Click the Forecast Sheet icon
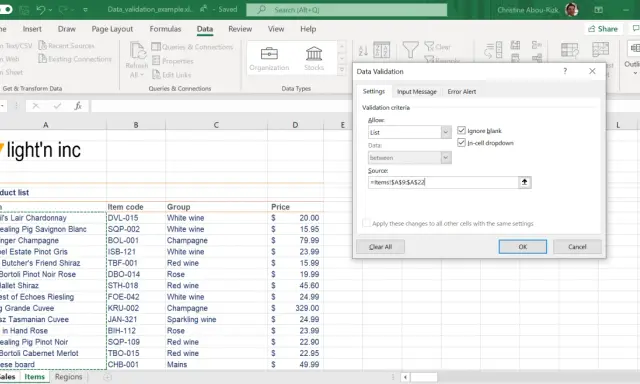This screenshot has width=640, height=384. pos(600,49)
